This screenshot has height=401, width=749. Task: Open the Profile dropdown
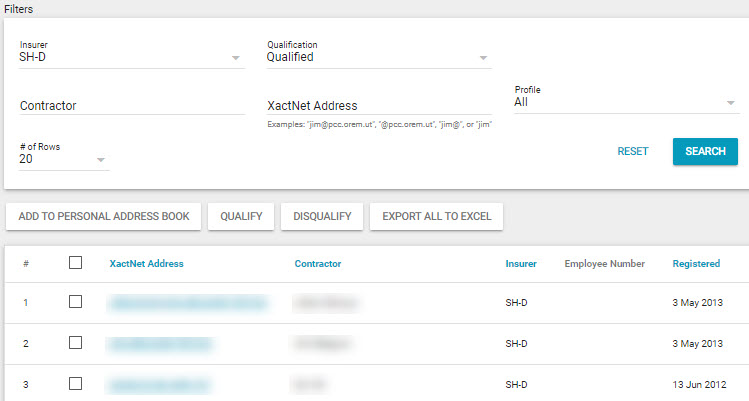tap(626, 101)
